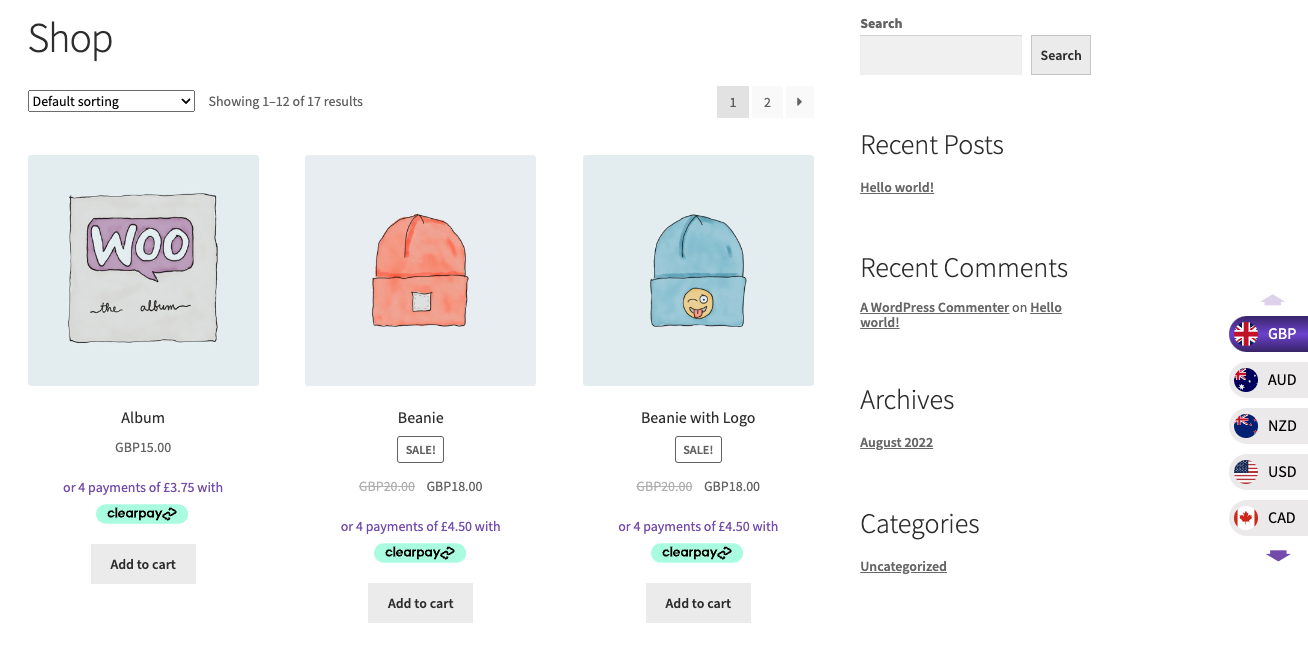The height and width of the screenshot is (656, 1308).
Task: Select the USD American flag currency
Action: (x=1268, y=472)
